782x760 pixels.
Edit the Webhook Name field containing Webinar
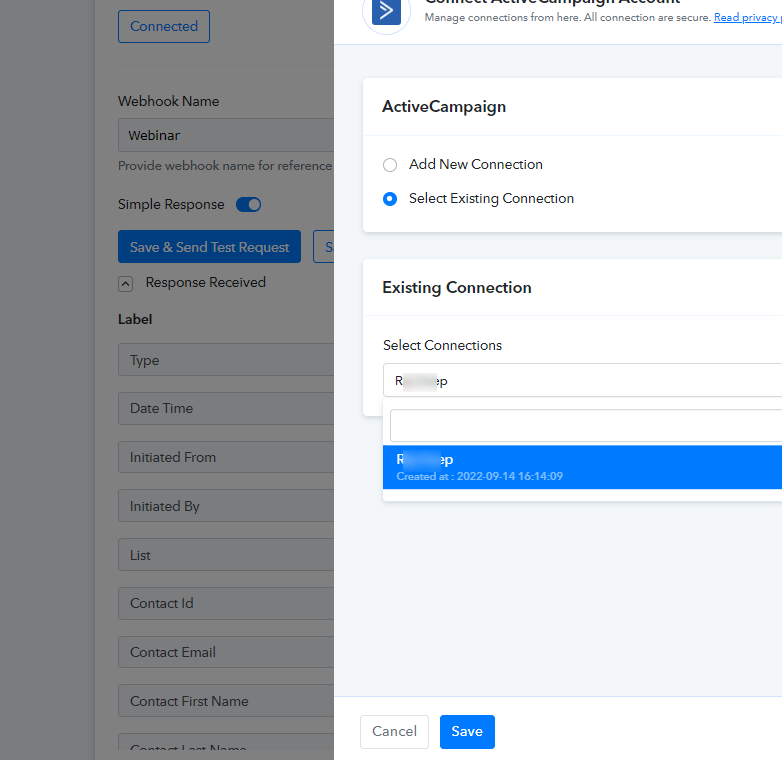[x=226, y=135]
